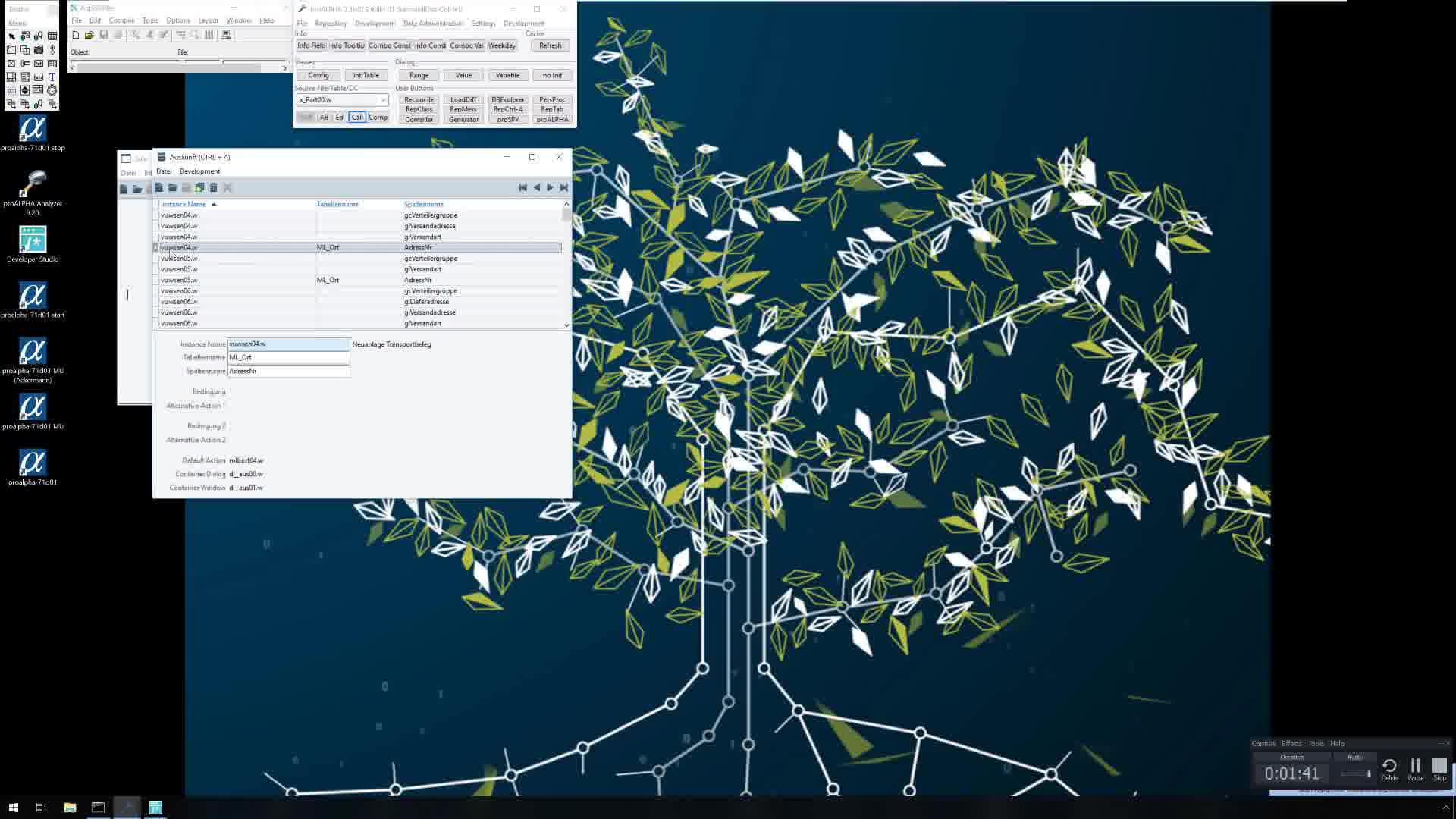Click folder icon in Auskunft toolbar
This screenshot has width=1456, height=819.
173,187
